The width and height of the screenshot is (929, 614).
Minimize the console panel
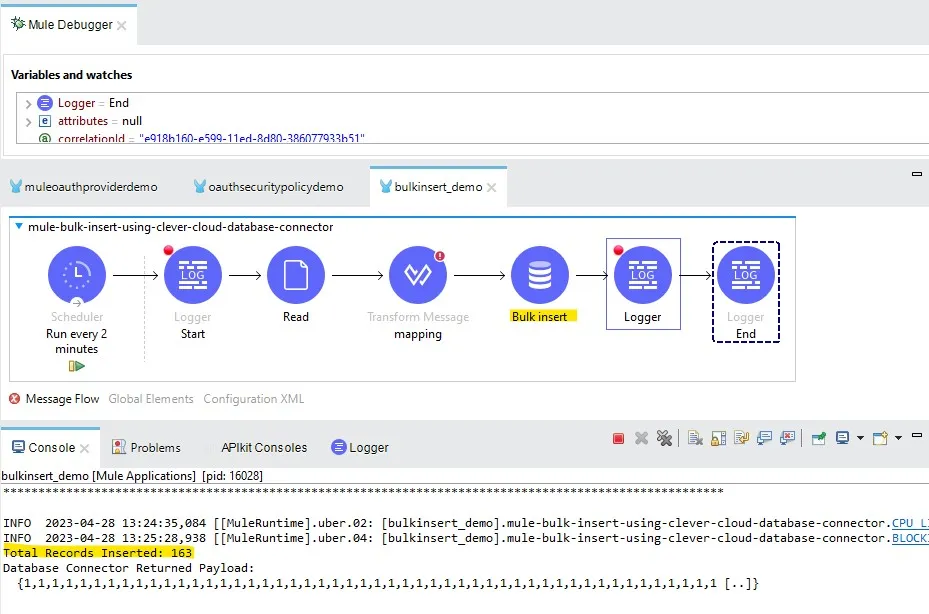point(917,436)
